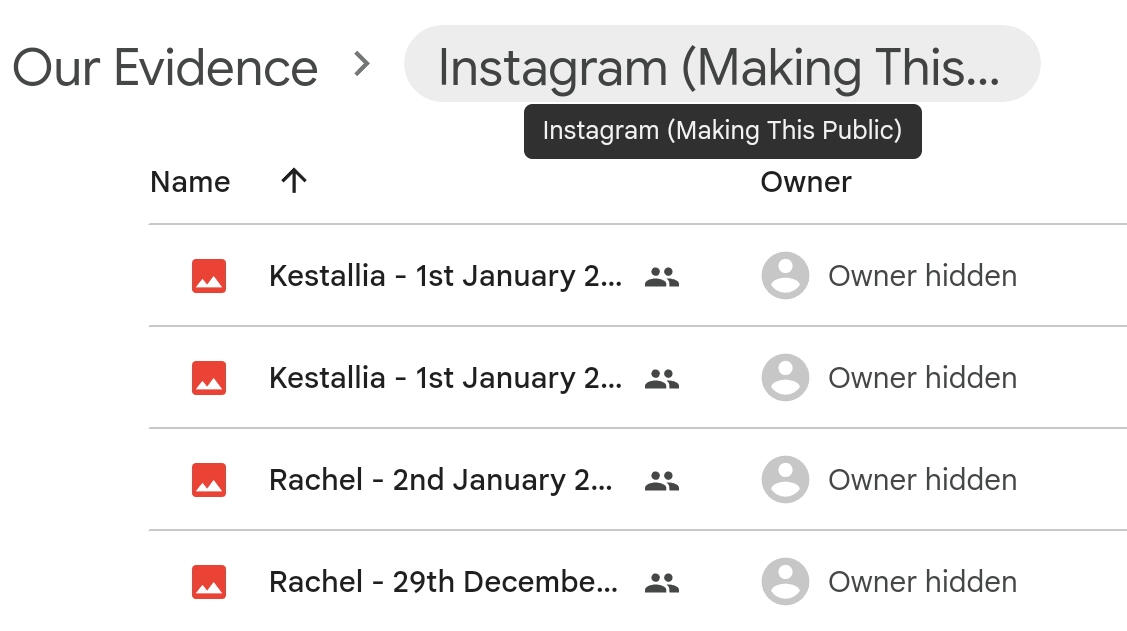Click shared icon on the second Kestallia file
This screenshot has height=631, width=1127.
pyautogui.click(x=662, y=379)
